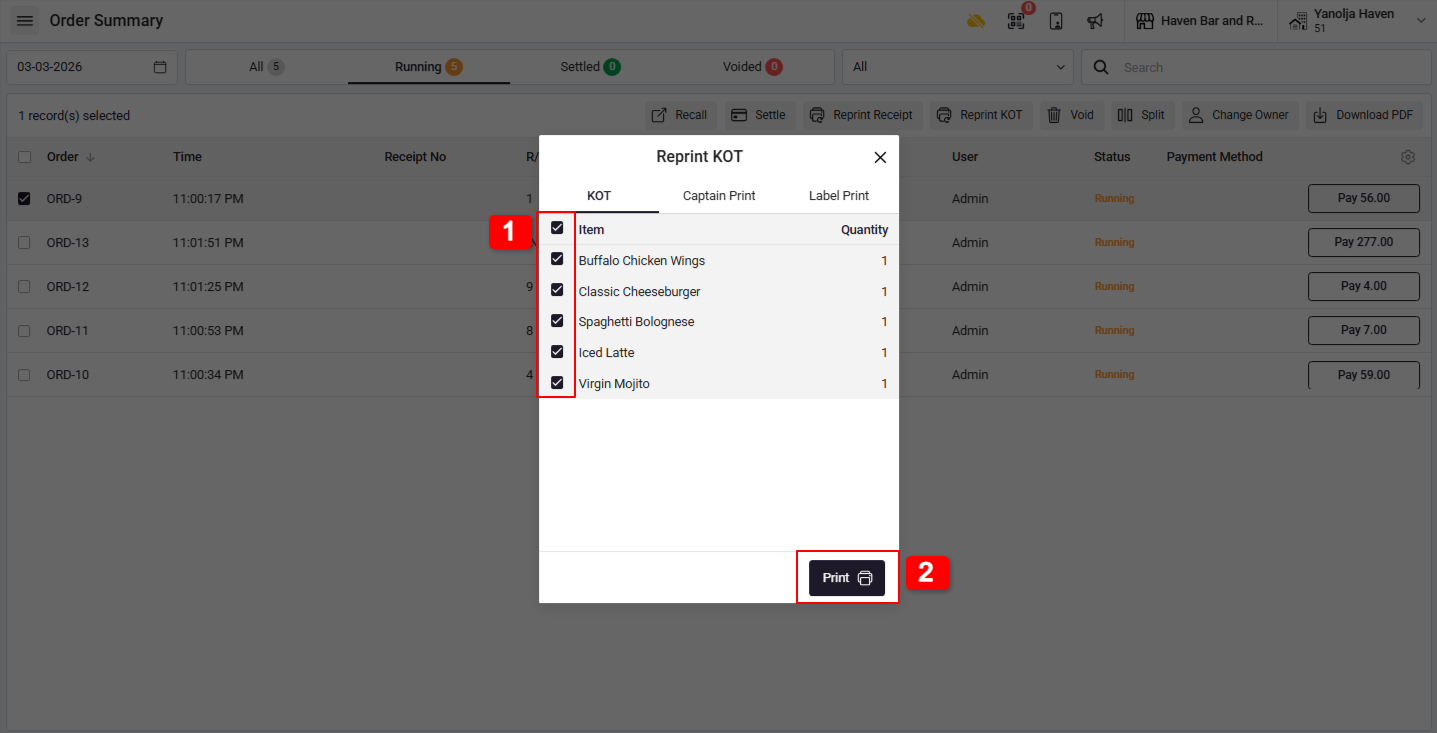Click the Void toolbar button
1437x733 pixels.
1071,115
